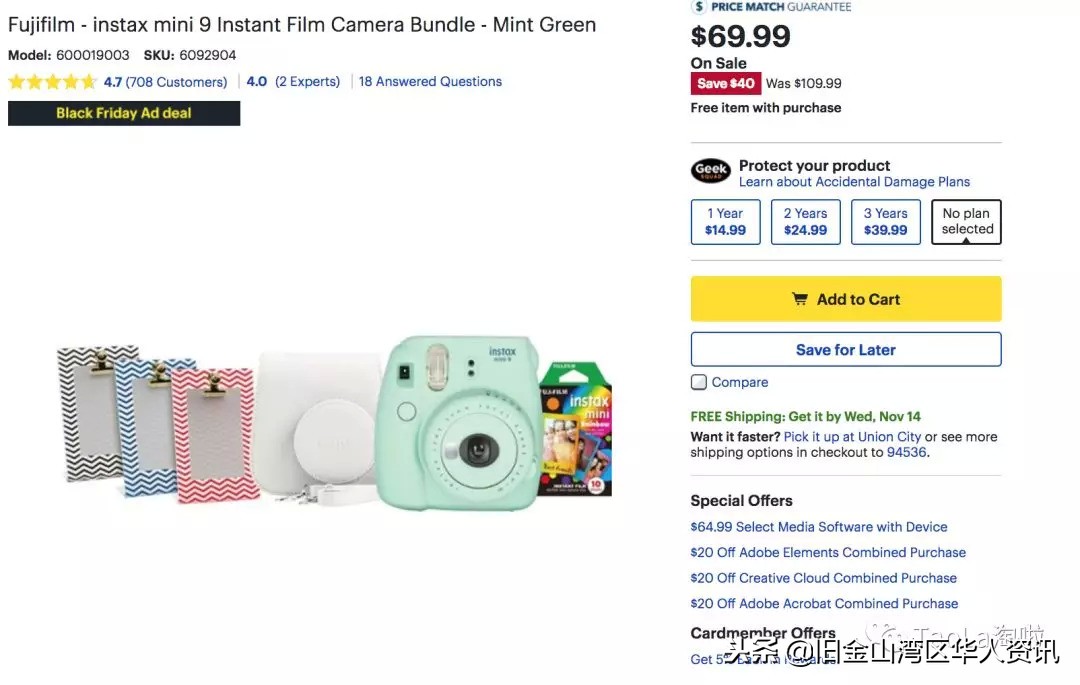Image resolution: width=1080 pixels, height=685 pixels.
Task: Click the Save for Later button
Action: (x=845, y=350)
